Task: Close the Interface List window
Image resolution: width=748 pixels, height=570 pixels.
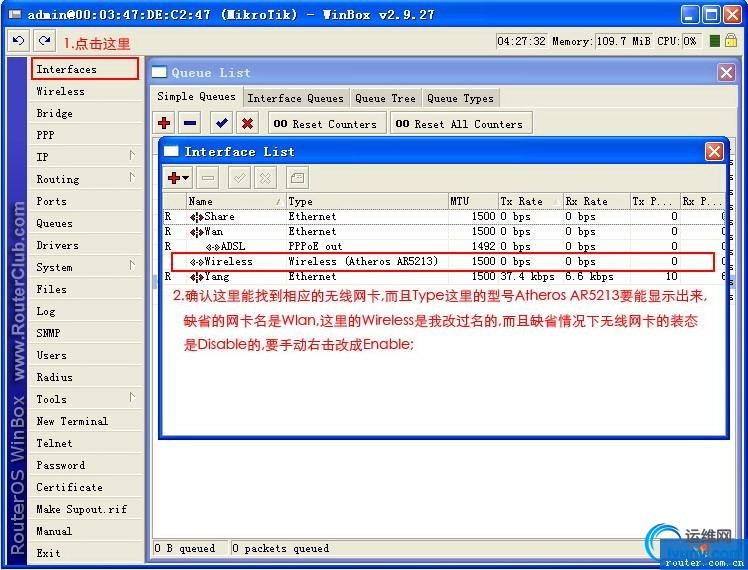Action: 714,152
